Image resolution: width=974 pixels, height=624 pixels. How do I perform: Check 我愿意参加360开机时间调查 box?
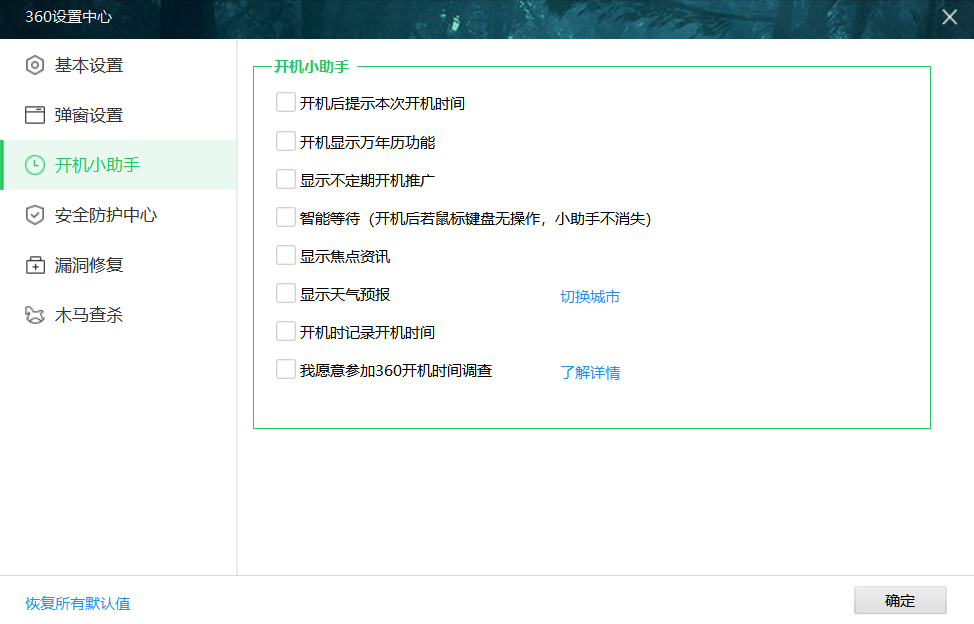click(286, 369)
